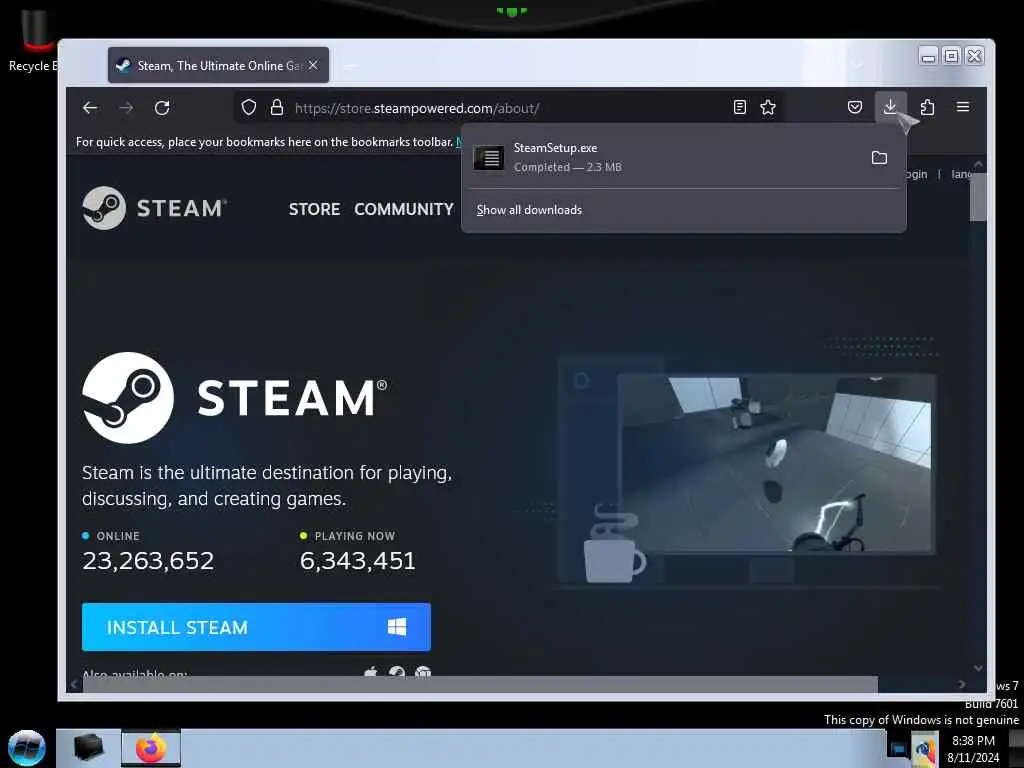Click the Firefox taskbar icon
The image size is (1024, 768).
[151, 748]
